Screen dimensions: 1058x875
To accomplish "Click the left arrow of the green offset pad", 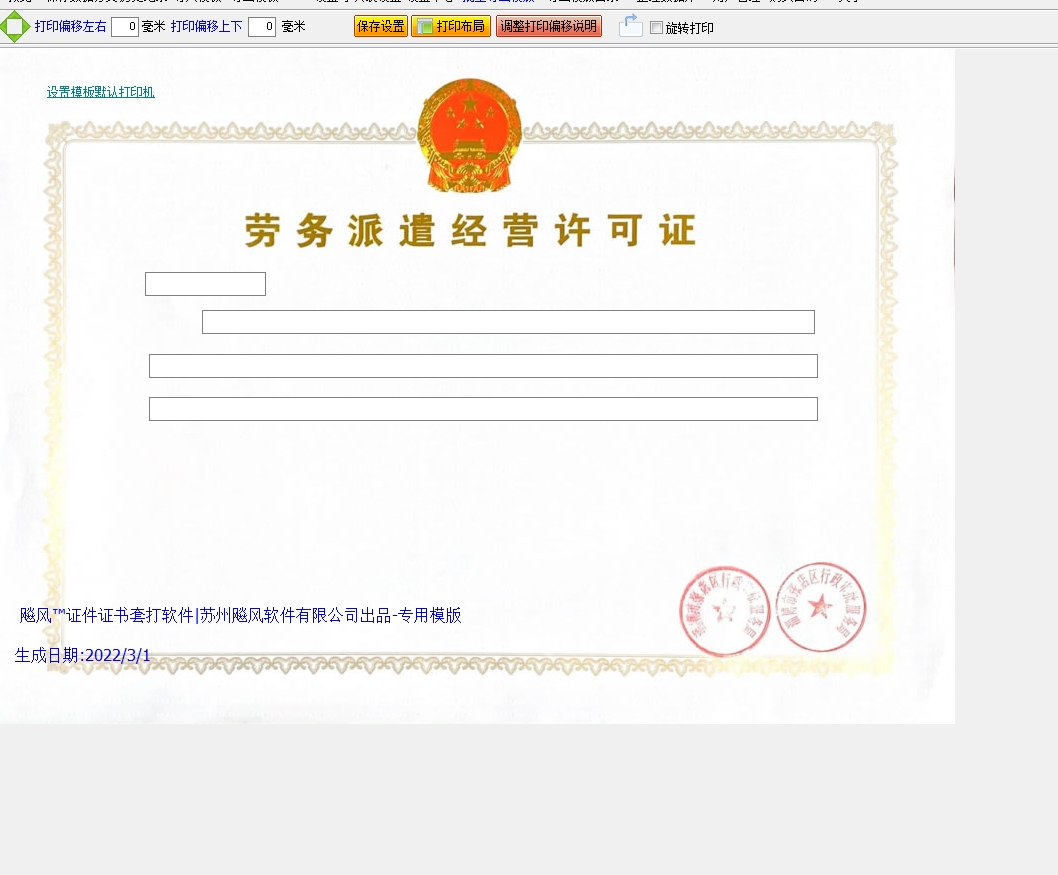I will point(4,27).
